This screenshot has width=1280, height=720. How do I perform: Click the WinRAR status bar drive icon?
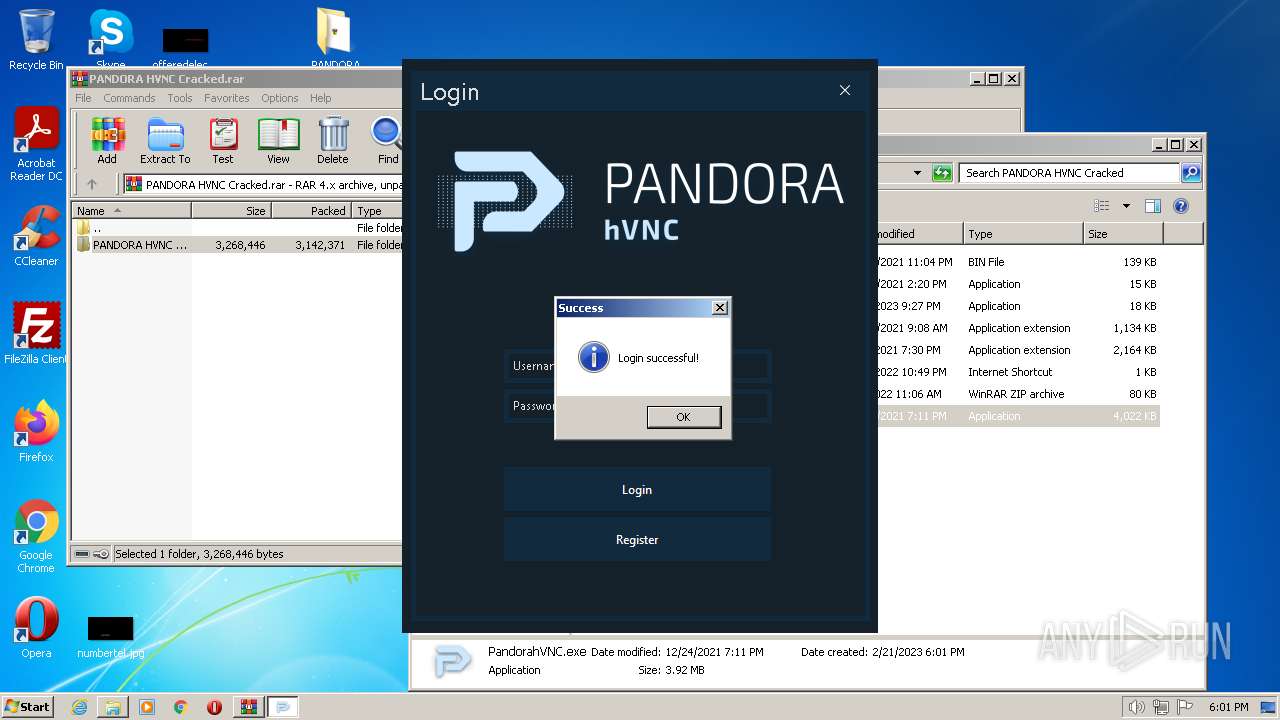83,554
